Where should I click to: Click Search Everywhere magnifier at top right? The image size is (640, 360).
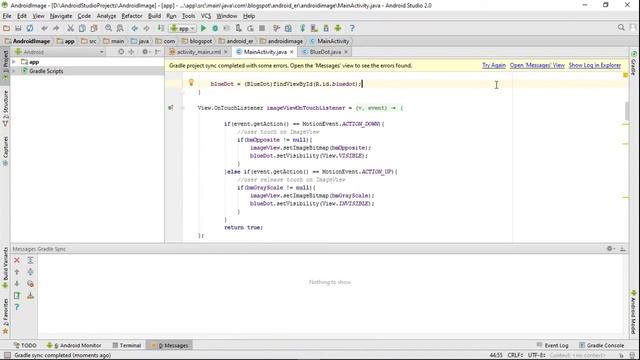coord(621,28)
